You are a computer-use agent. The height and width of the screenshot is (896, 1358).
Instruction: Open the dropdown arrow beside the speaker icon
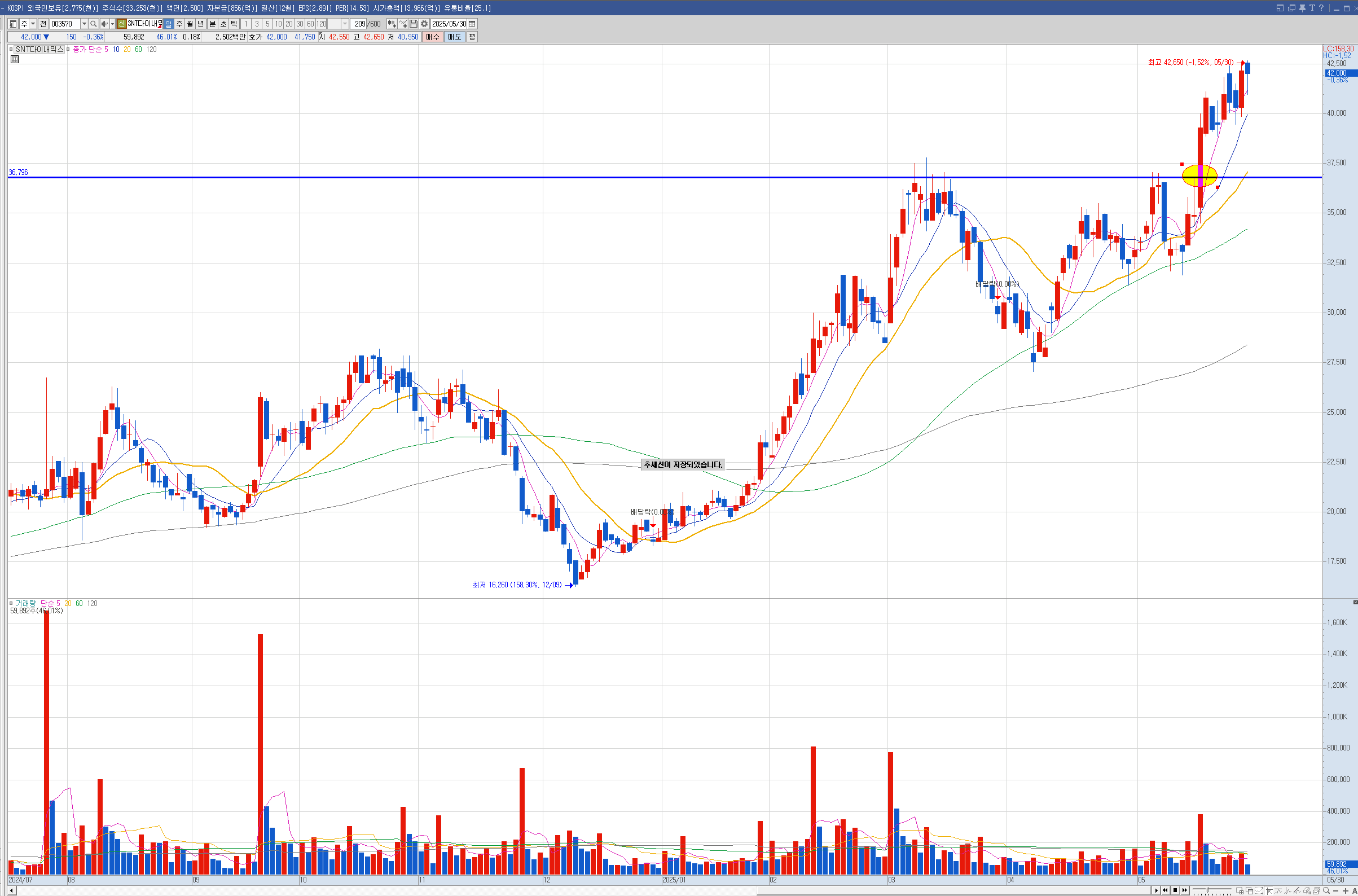[x=112, y=24]
